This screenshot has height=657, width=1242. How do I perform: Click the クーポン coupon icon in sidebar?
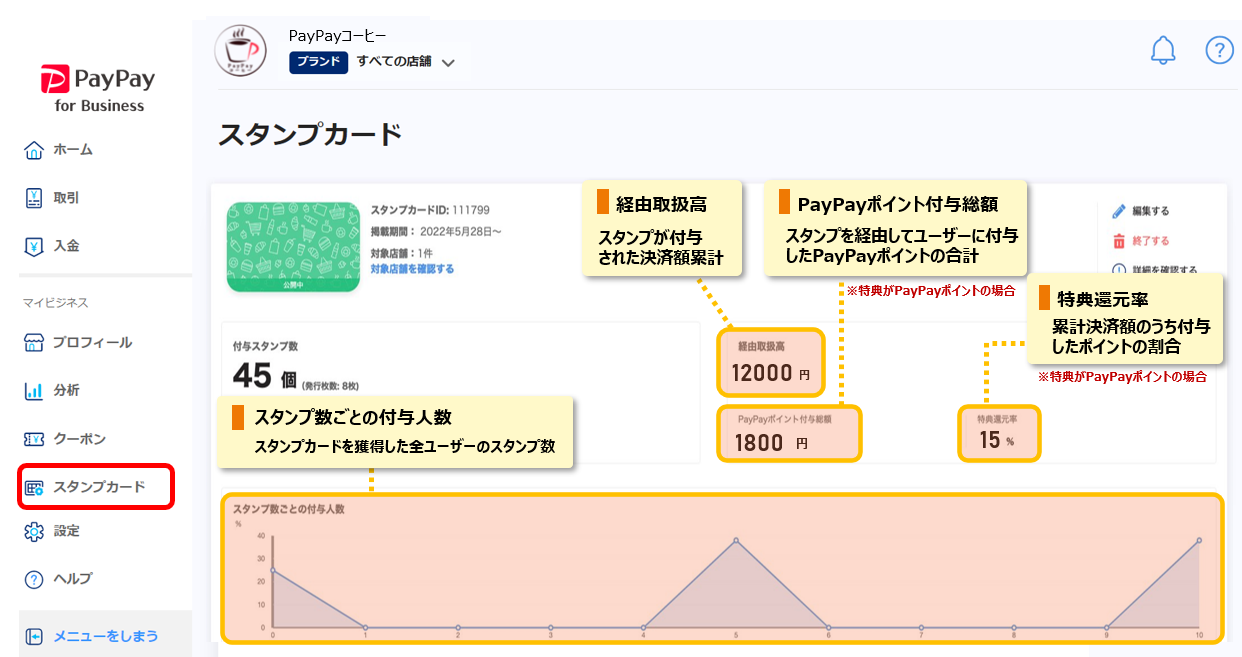(34, 439)
